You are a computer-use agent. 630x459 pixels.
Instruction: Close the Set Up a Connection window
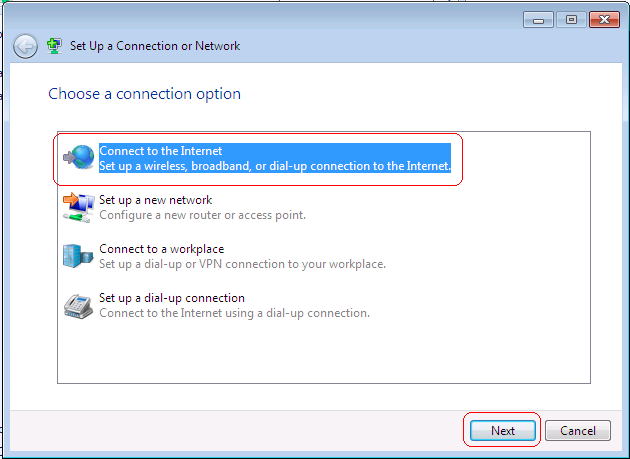point(605,19)
